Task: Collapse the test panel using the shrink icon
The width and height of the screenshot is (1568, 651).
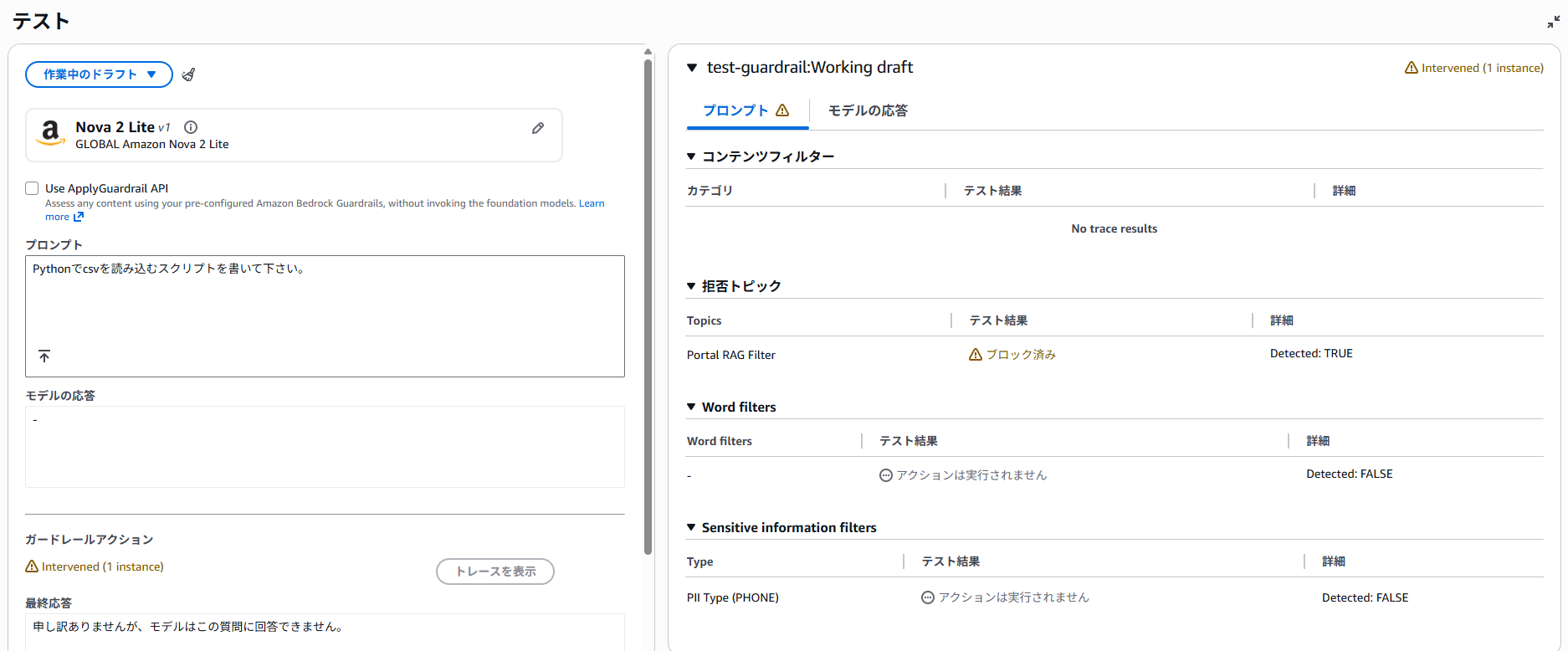Action: (x=1553, y=23)
